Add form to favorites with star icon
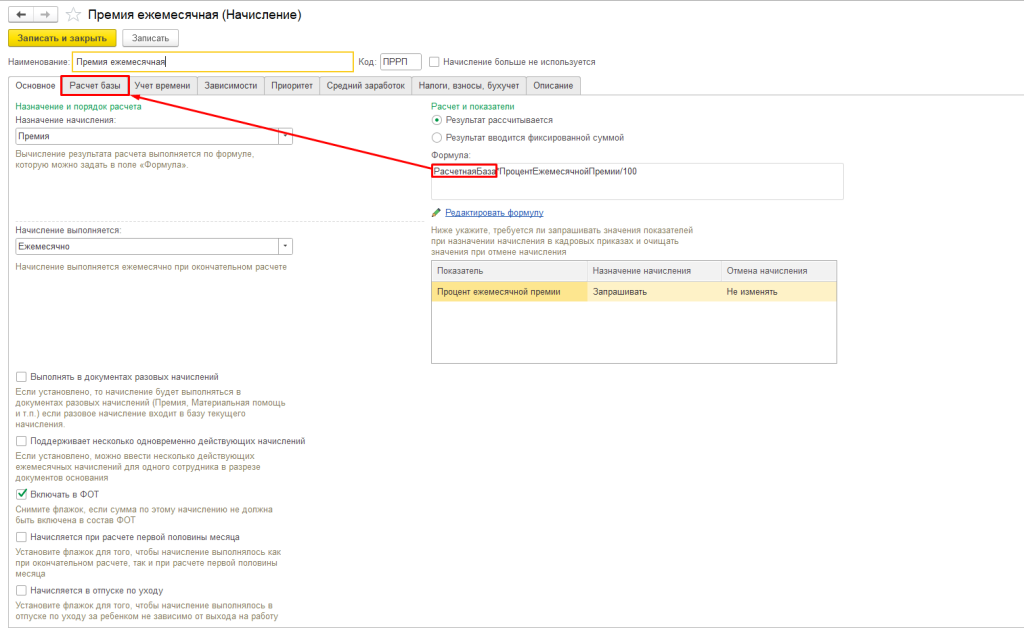This screenshot has width=1024, height=632. click(x=73, y=15)
